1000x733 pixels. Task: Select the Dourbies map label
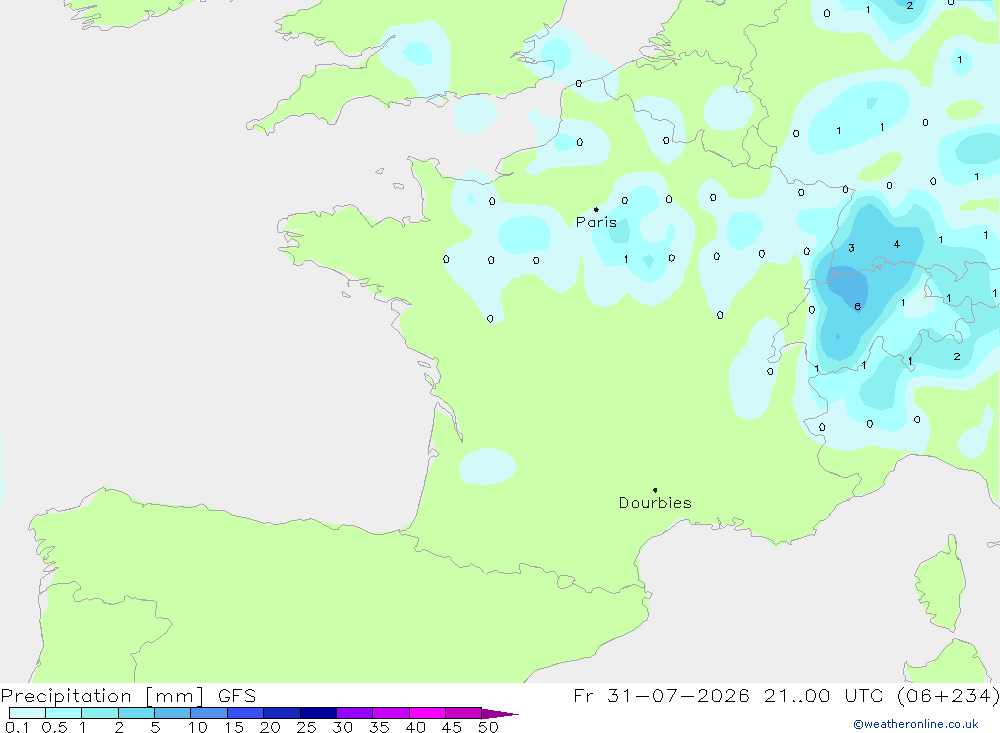pyautogui.click(x=655, y=503)
